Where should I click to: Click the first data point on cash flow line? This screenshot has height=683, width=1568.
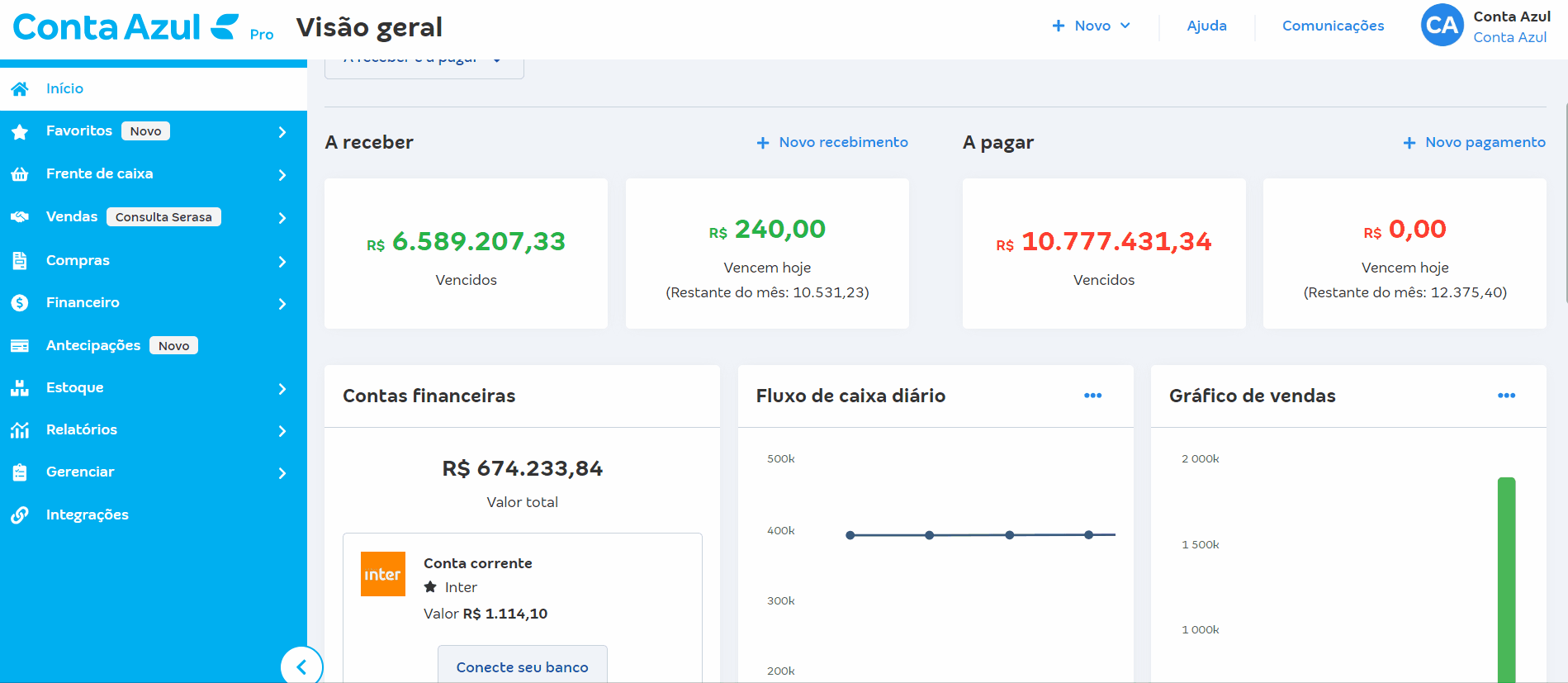click(850, 535)
